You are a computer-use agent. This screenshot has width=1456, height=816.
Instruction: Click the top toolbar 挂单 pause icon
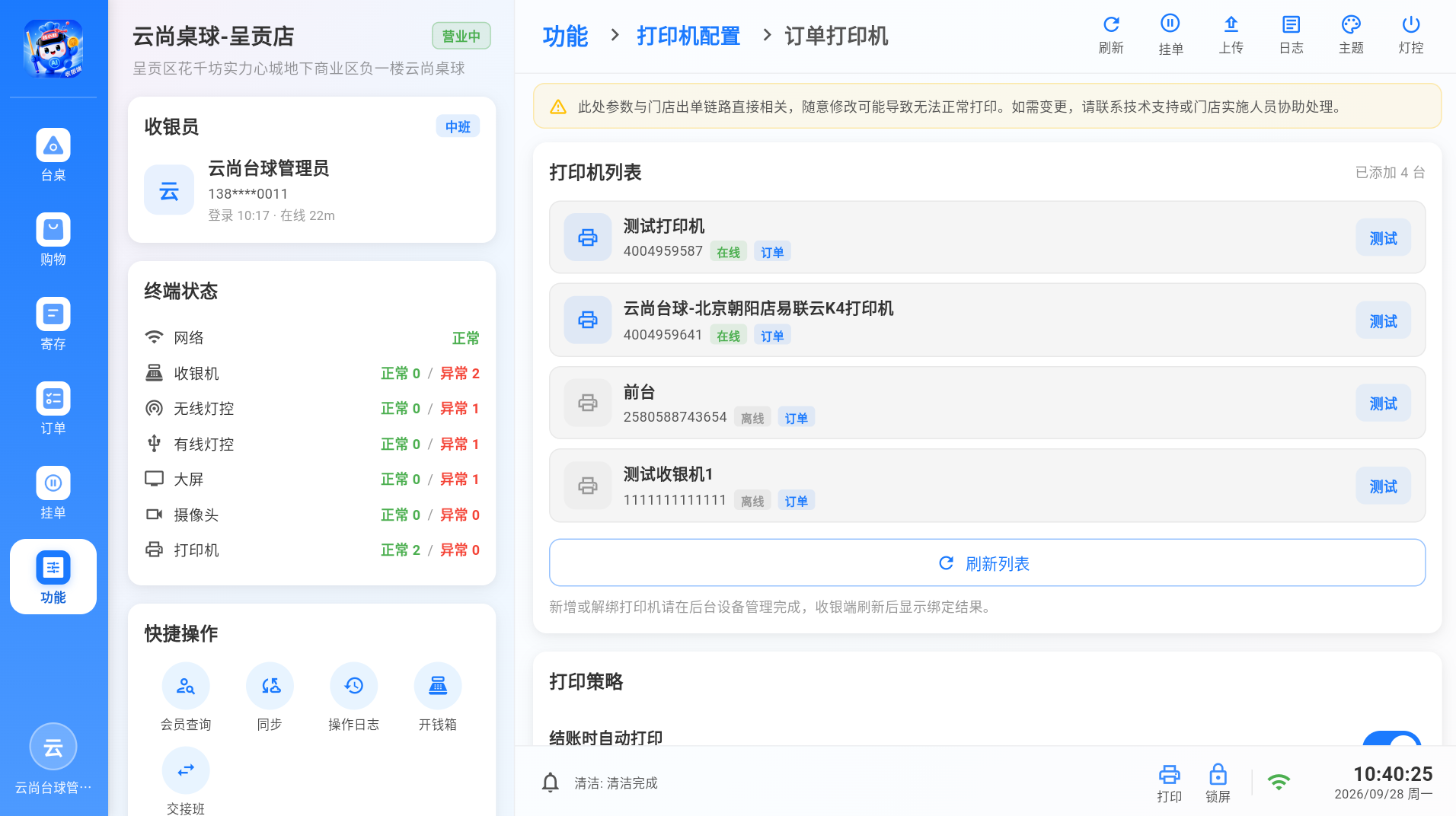pos(1170,35)
